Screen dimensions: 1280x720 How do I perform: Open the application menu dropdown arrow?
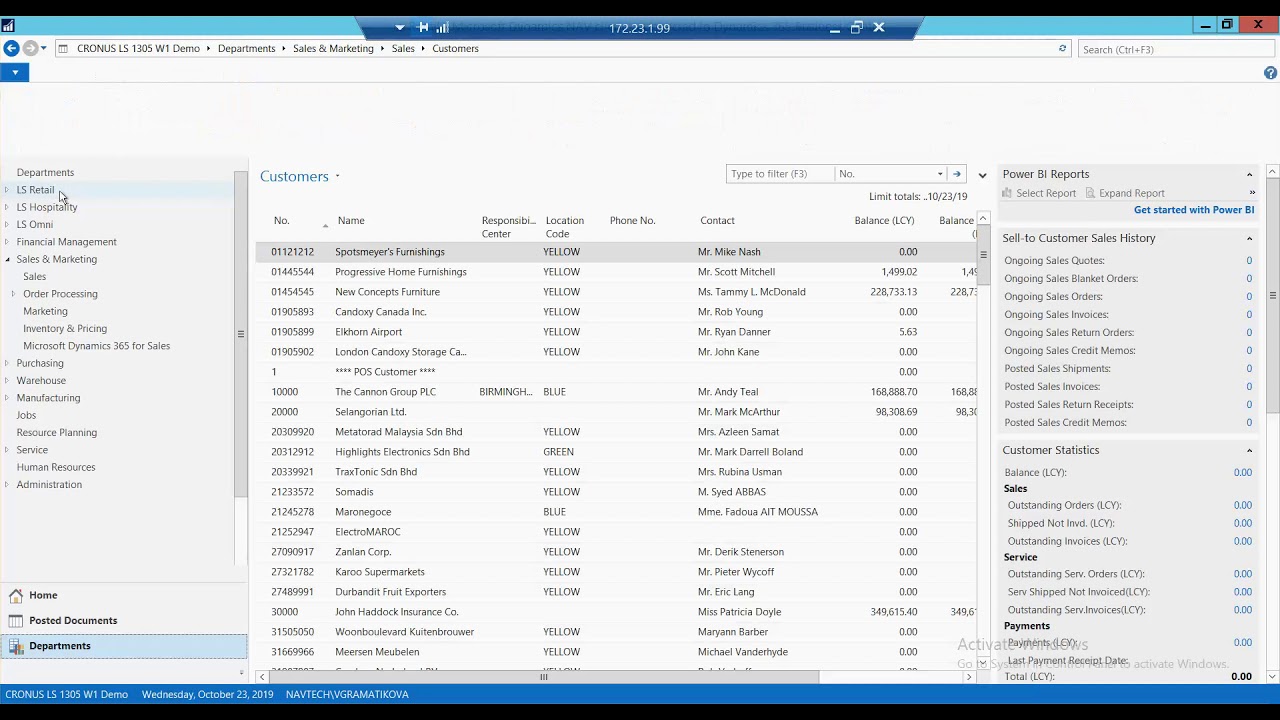point(15,73)
